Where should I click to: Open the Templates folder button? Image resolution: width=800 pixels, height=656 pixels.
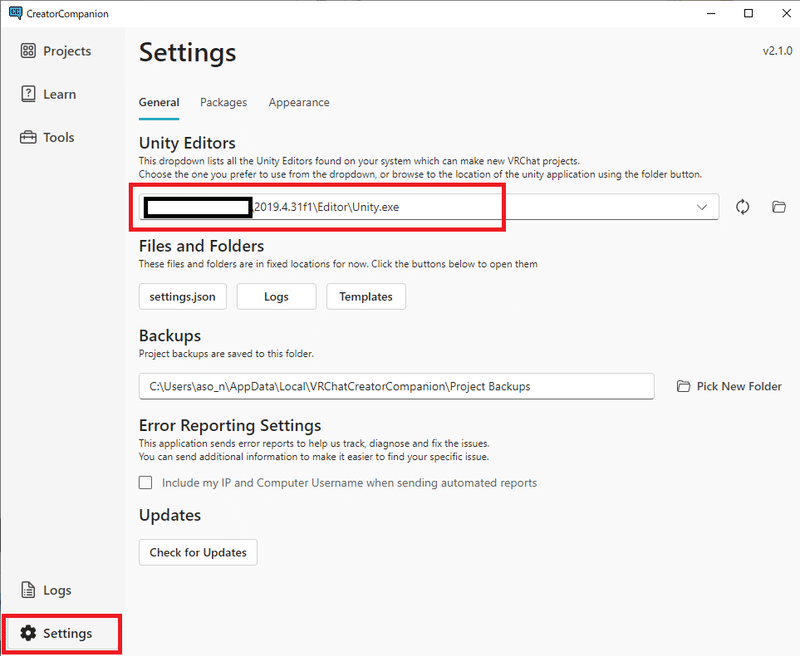[x=366, y=297]
